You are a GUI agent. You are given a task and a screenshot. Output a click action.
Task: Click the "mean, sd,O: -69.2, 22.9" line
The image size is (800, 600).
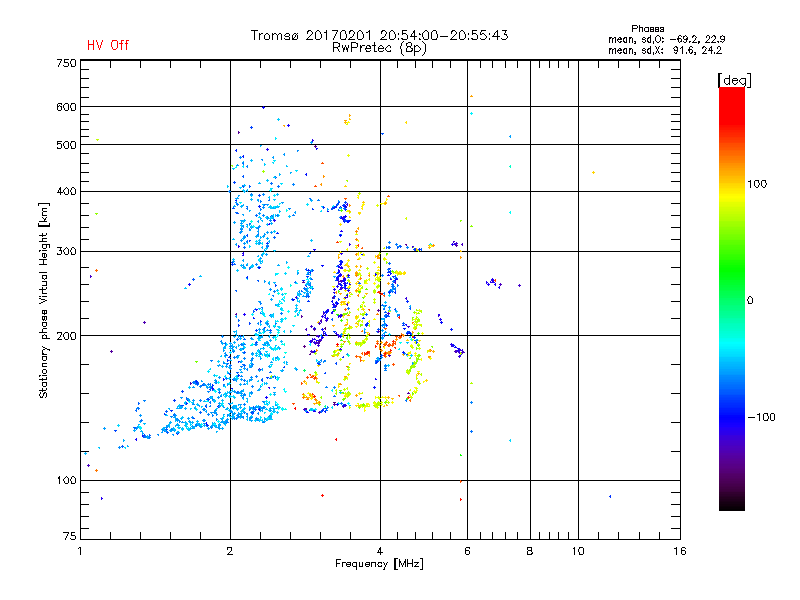pos(666,39)
